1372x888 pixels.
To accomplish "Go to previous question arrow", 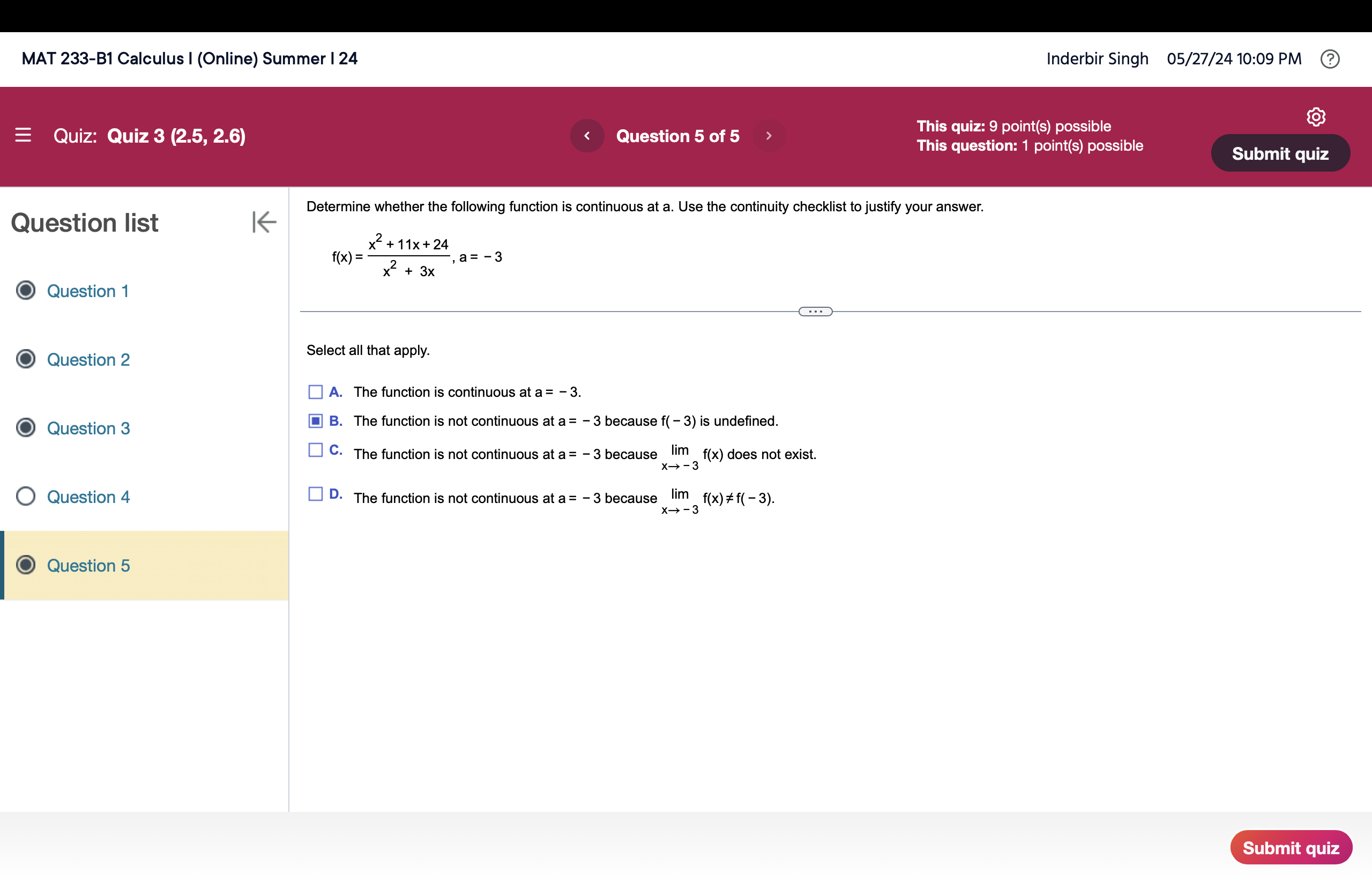I will tap(587, 136).
